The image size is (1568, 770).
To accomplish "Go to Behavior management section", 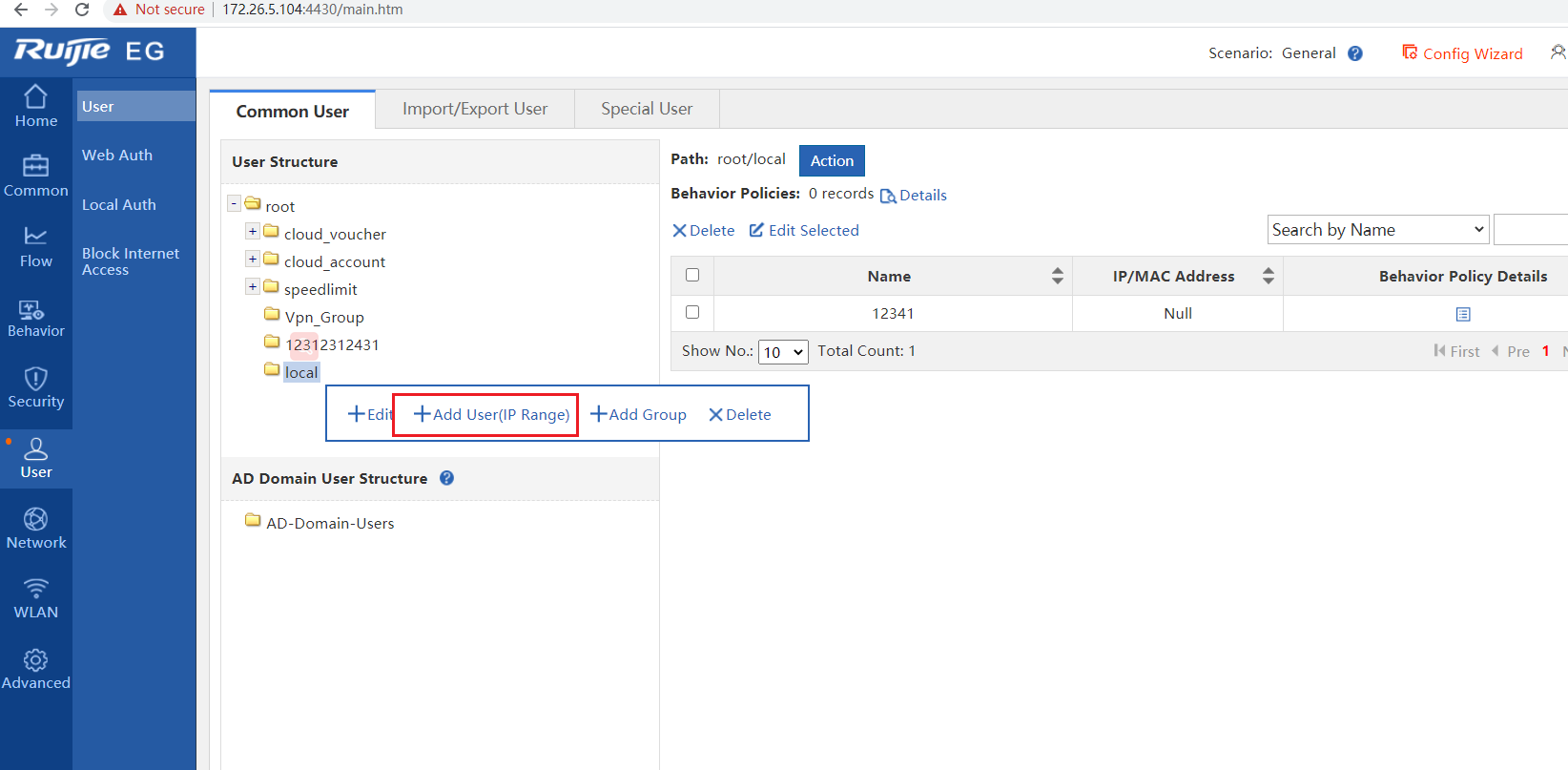I will point(35,318).
